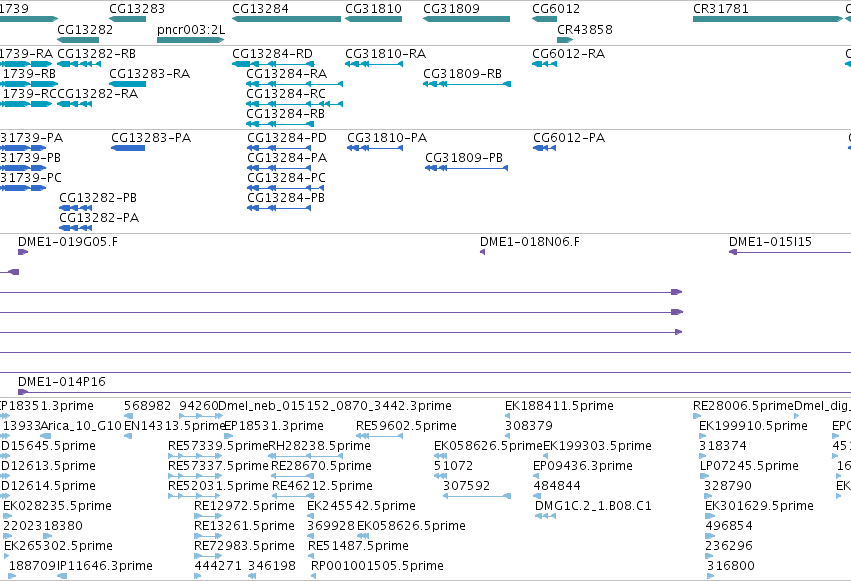
Task: Open the DME1-015I15 BAC clone
Action: [x=790, y=252]
